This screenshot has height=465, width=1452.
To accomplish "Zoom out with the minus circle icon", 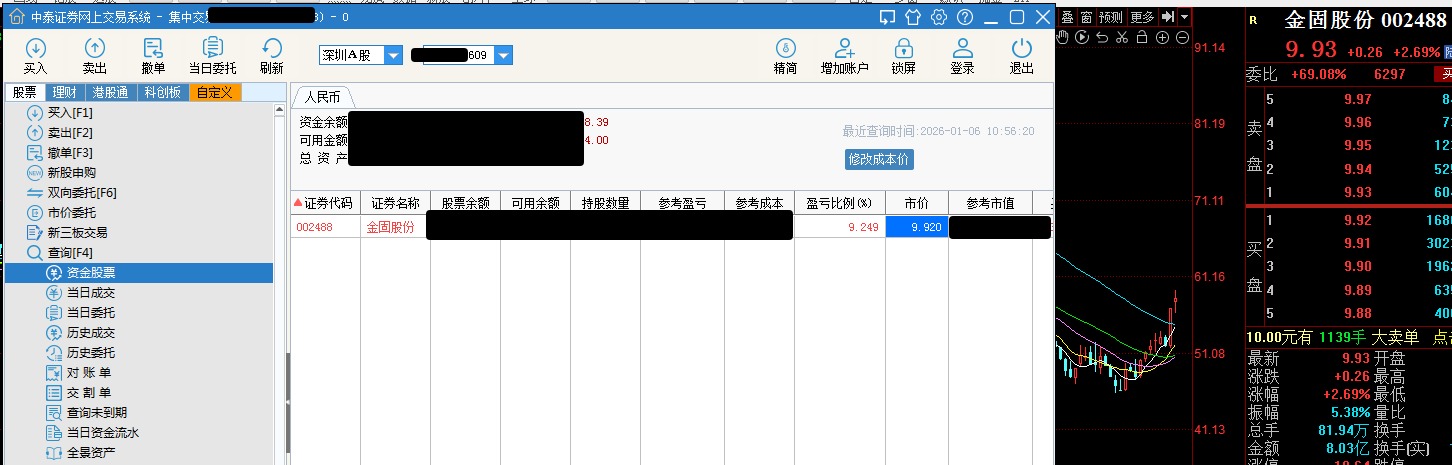I will point(1182,38).
